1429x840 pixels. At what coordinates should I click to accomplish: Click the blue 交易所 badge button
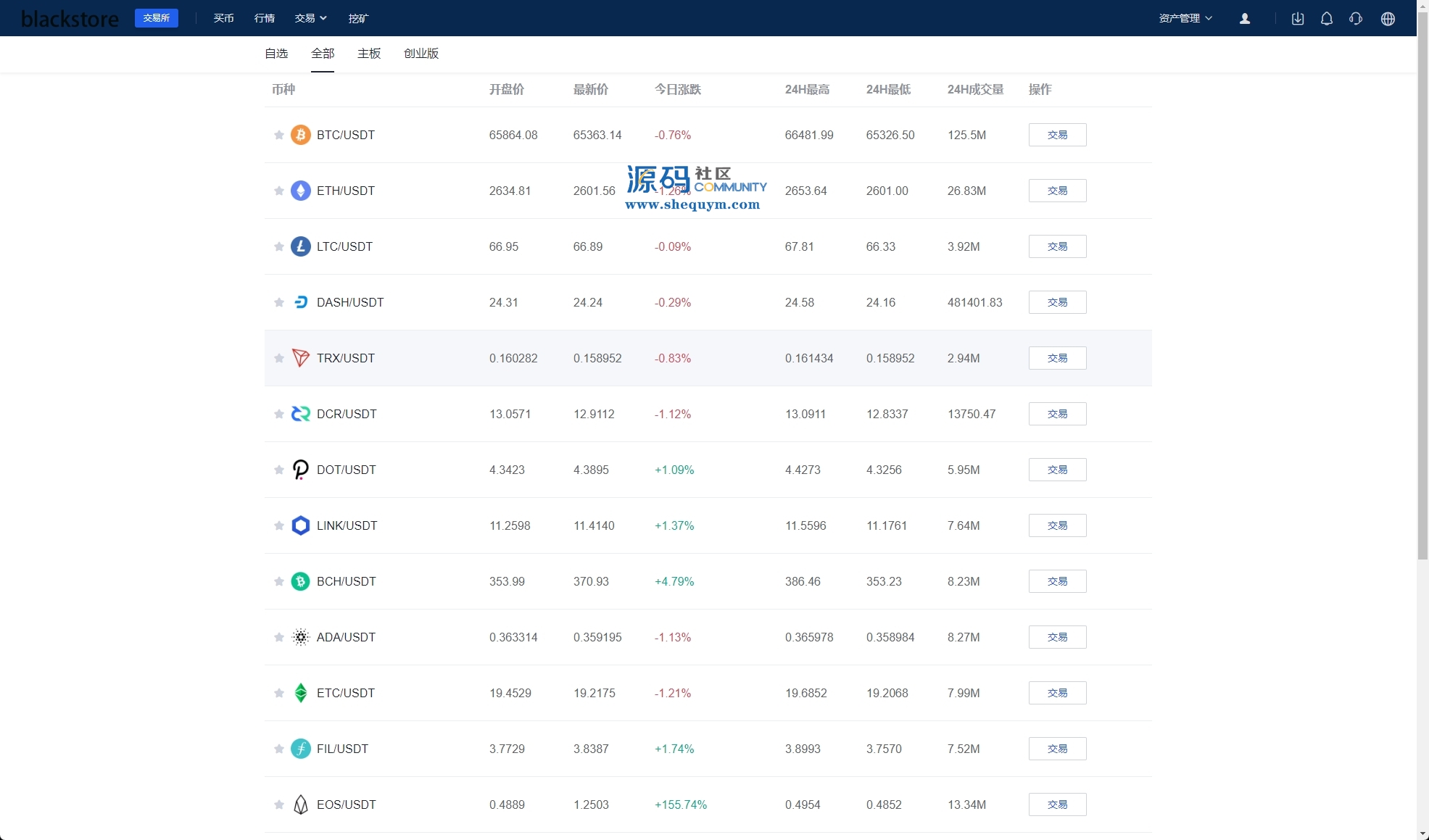click(157, 18)
